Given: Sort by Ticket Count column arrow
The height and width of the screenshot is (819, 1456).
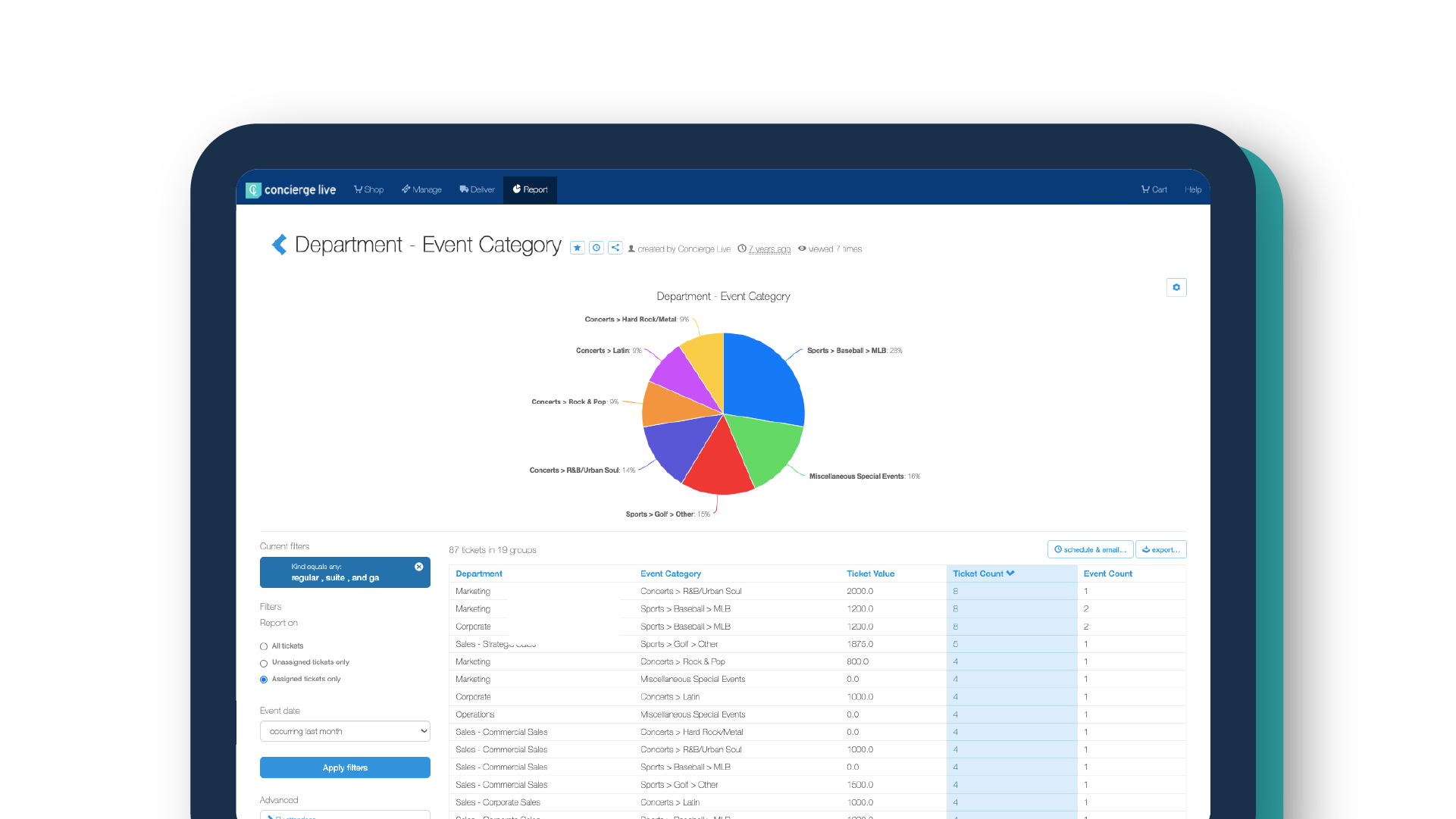Looking at the screenshot, I should click(x=1010, y=574).
